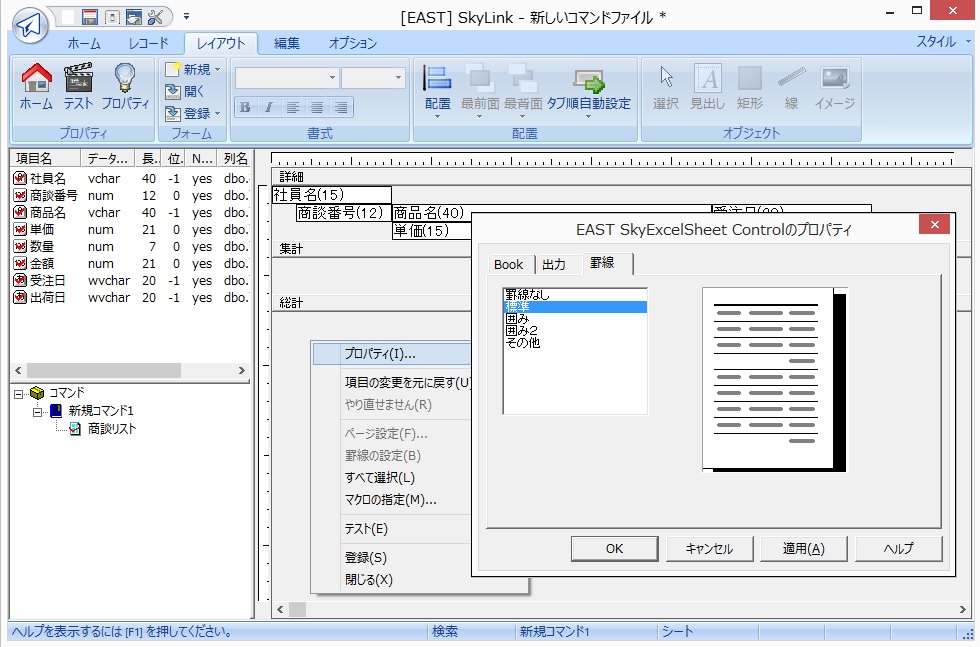Toggle bold formatting button
Screen dimensions: 980x647
pyautogui.click(x=245, y=108)
